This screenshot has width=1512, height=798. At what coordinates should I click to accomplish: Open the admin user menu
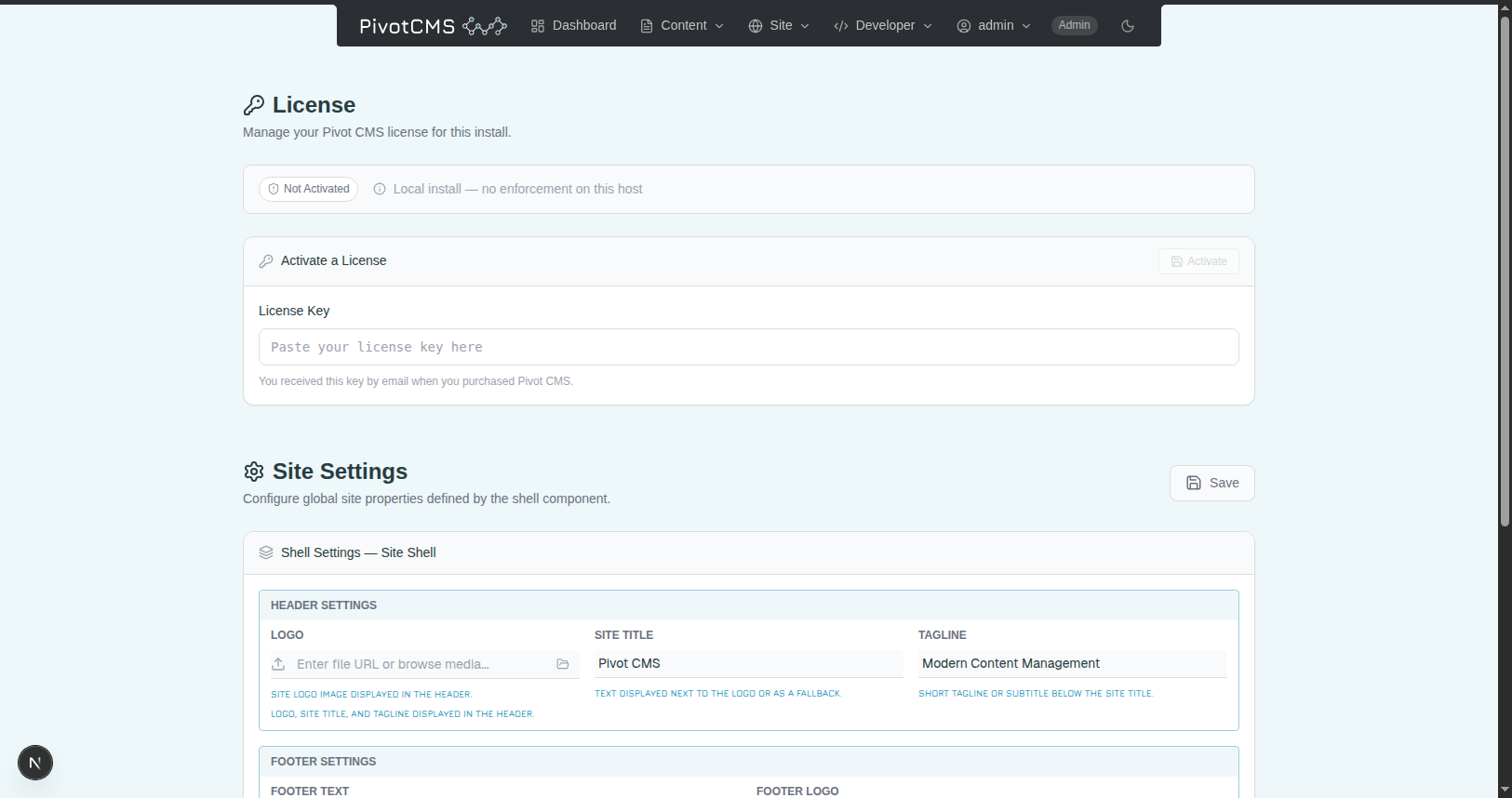994,25
